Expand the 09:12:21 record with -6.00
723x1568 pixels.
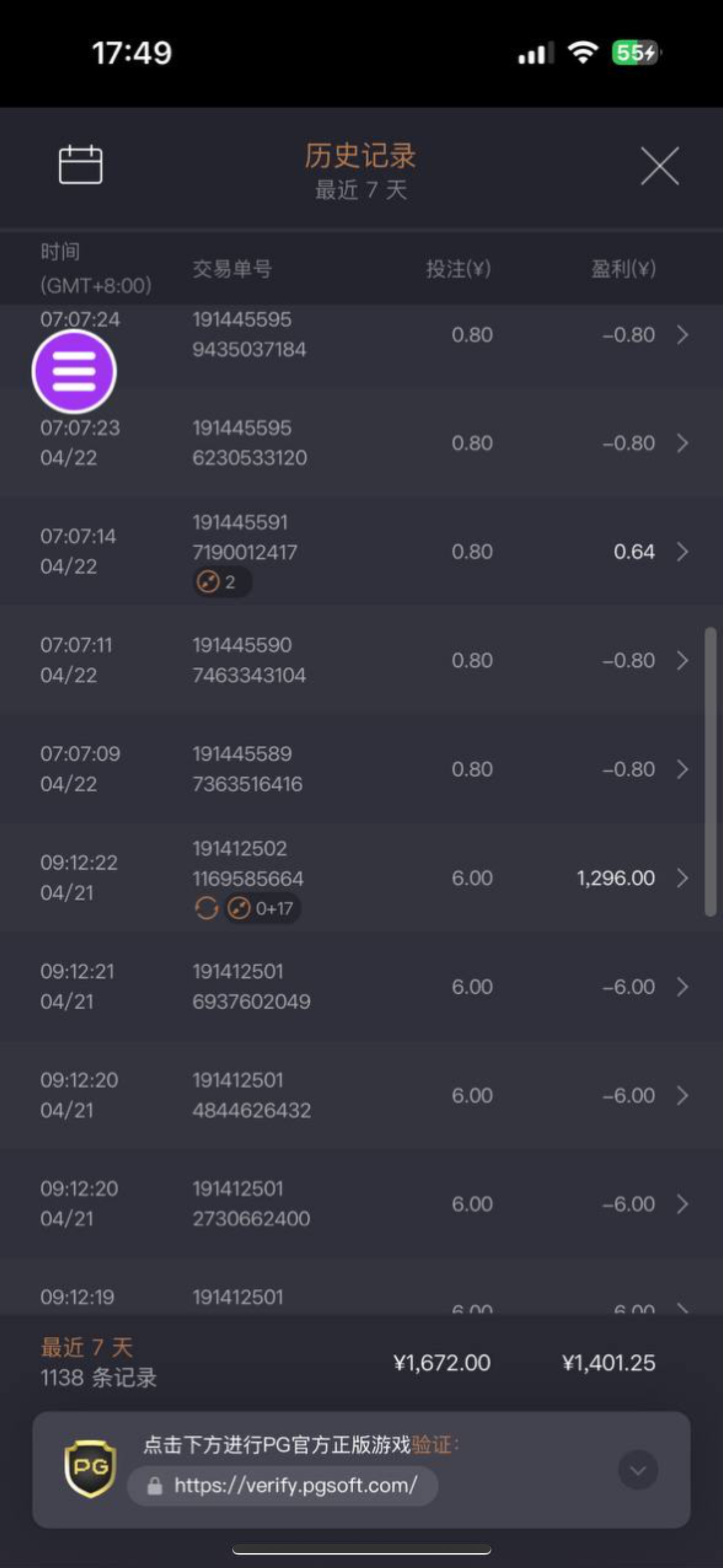pyautogui.click(x=682, y=987)
